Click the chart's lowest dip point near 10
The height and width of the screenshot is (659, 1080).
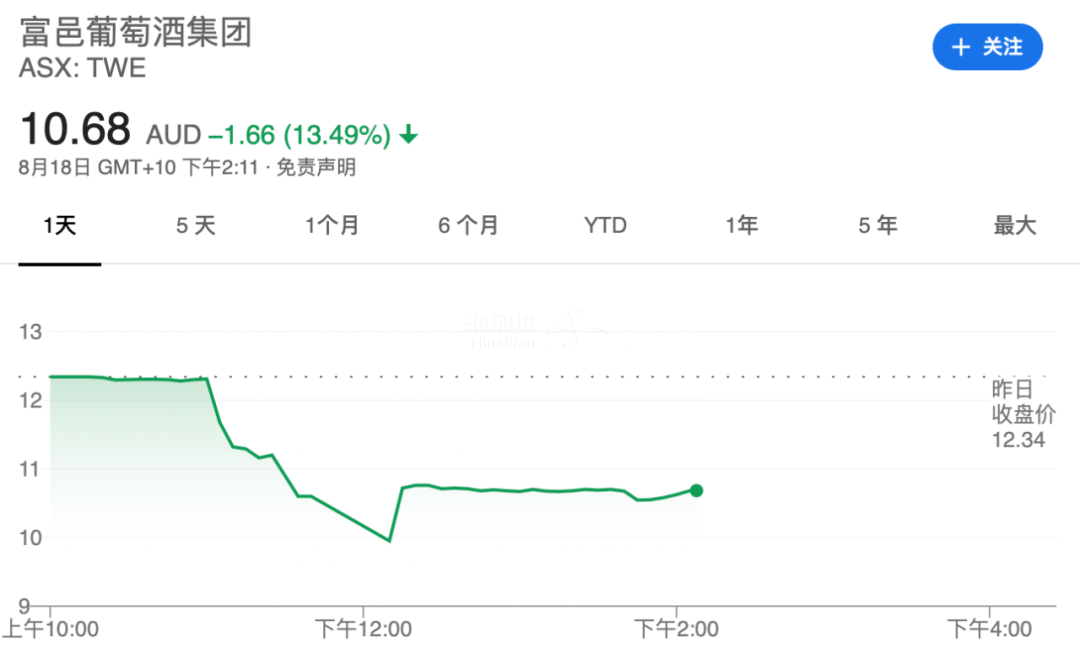pyautogui.click(x=389, y=541)
